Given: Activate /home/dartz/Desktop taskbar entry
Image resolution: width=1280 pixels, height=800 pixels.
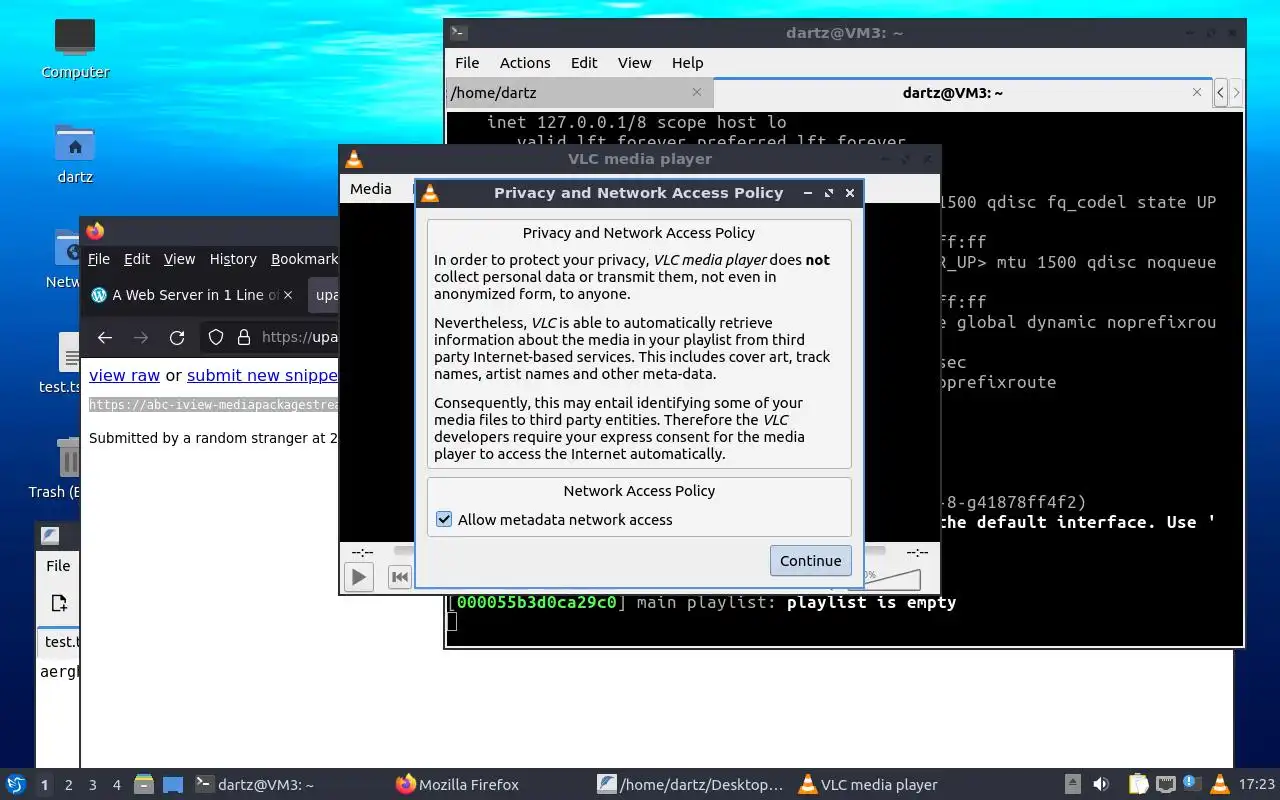Looking at the screenshot, I should point(691,785).
